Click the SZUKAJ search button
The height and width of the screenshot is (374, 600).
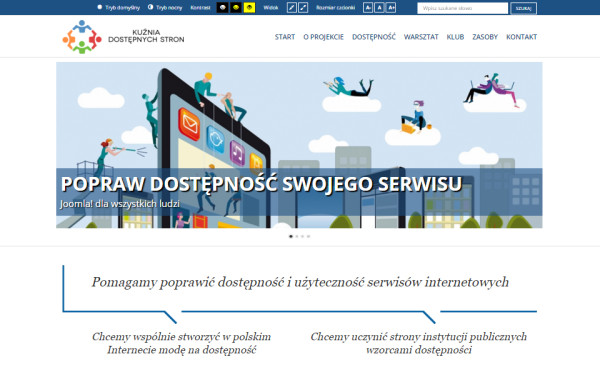pyautogui.click(x=523, y=8)
